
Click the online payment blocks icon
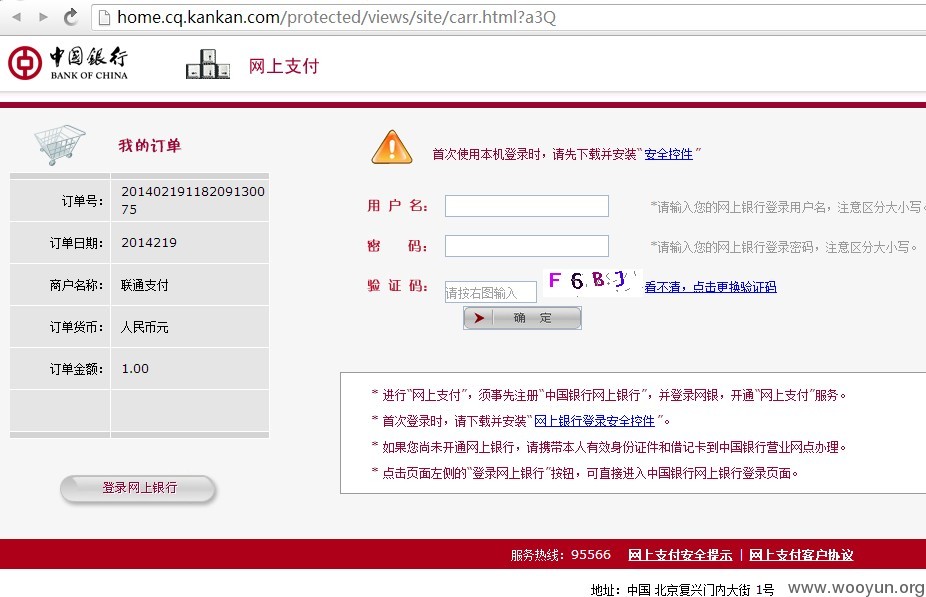[x=207, y=64]
